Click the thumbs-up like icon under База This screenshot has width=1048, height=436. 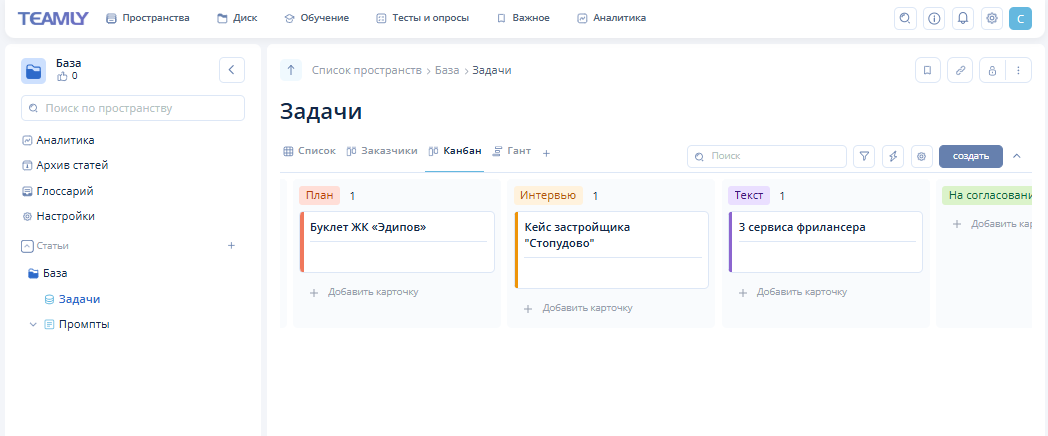pyautogui.click(x=62, y=76)
